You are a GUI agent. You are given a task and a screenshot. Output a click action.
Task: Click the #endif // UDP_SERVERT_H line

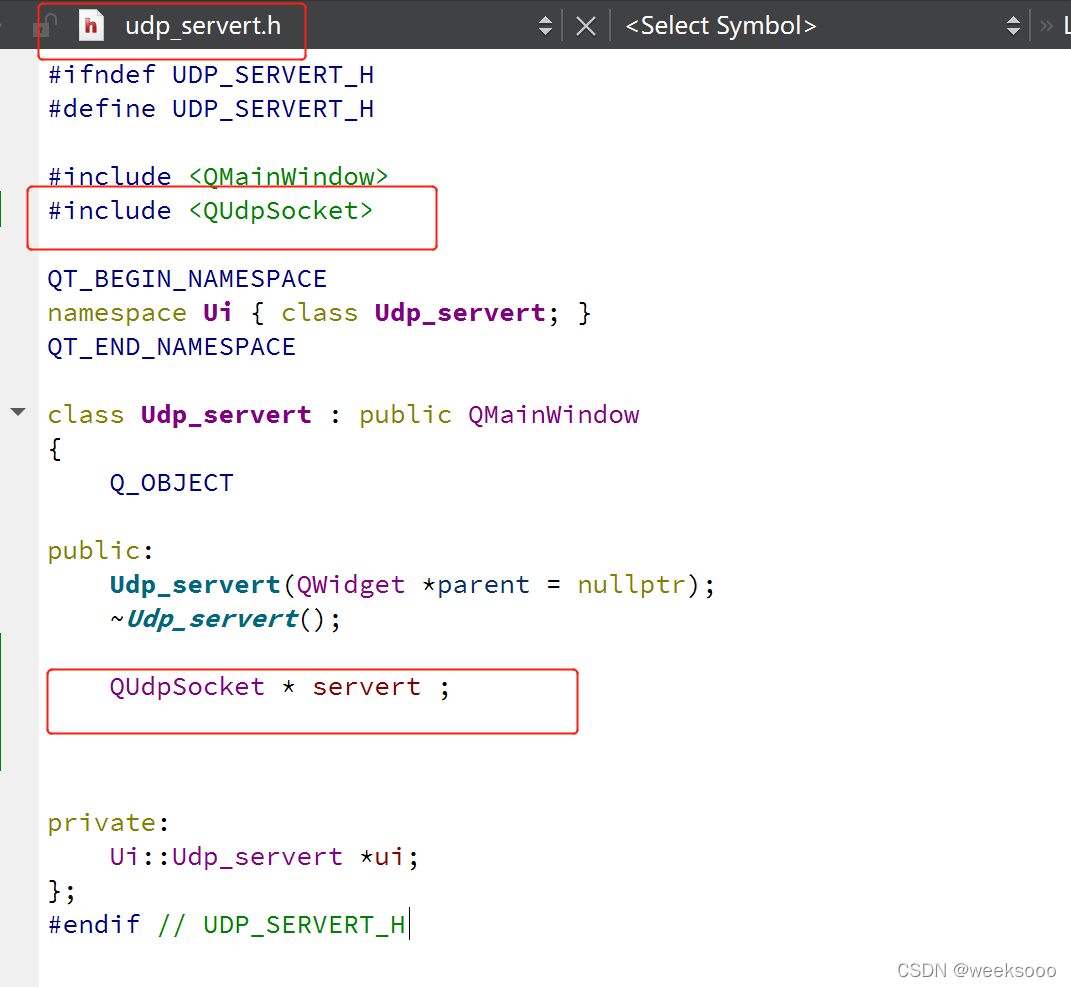click(x=227, y=924)
